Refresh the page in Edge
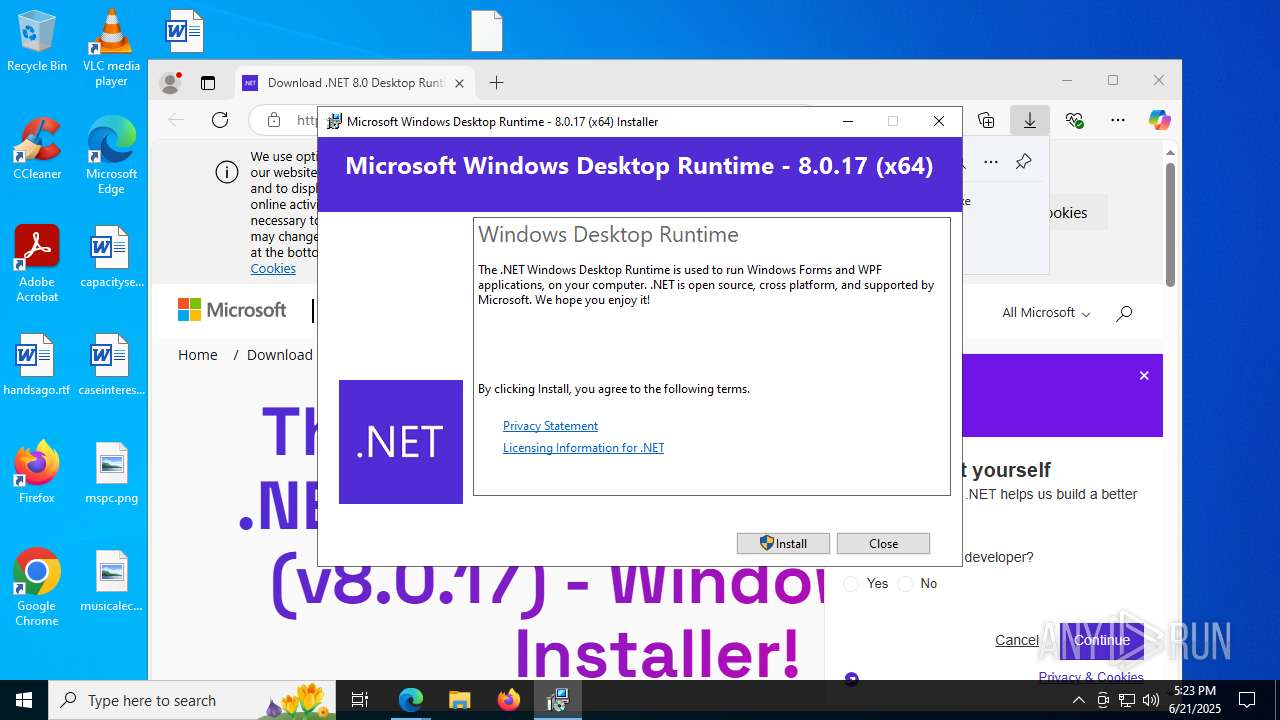1280x720 pixels. pyautogui.click(x=220, y=120)
